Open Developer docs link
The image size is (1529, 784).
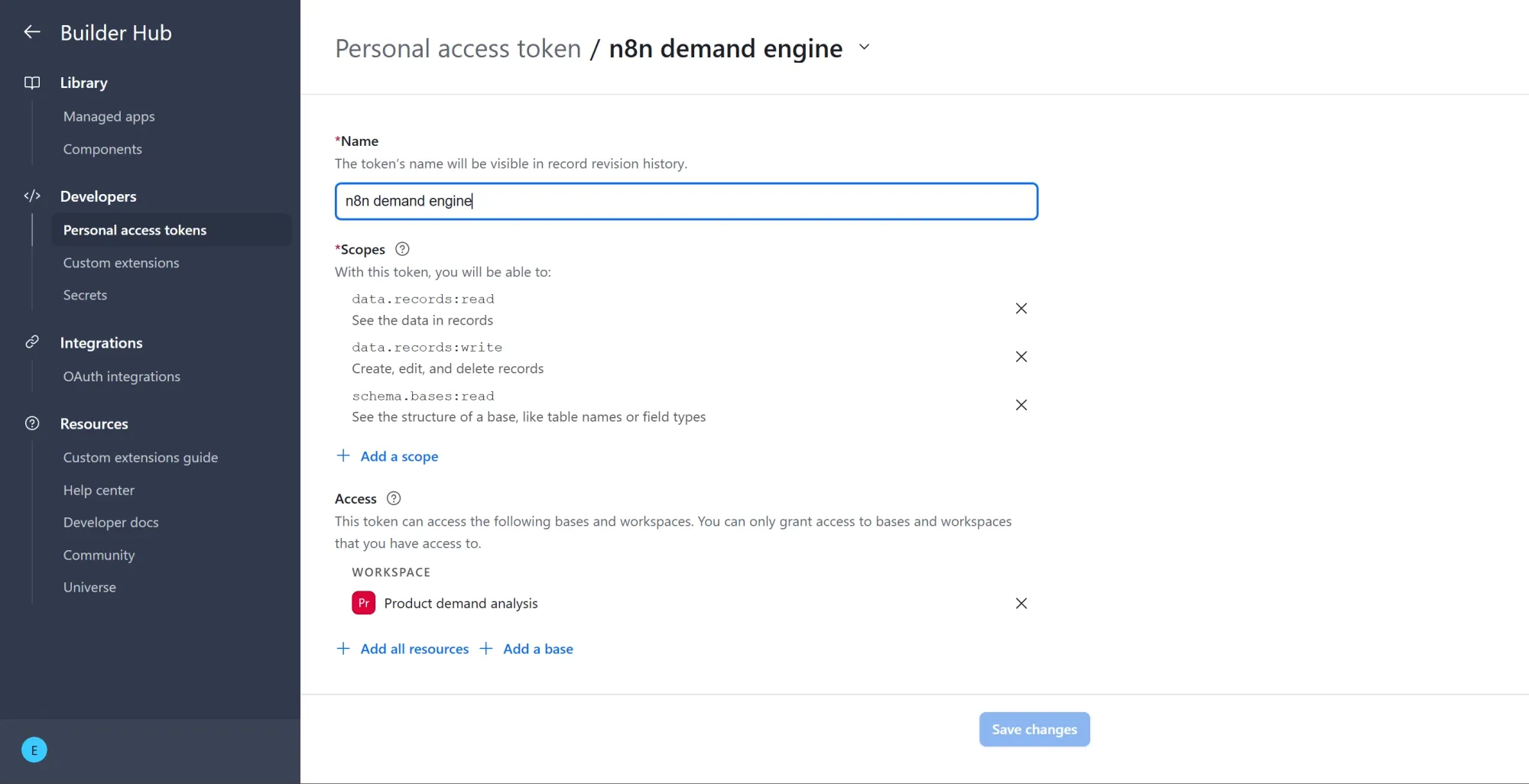point(111,523)
